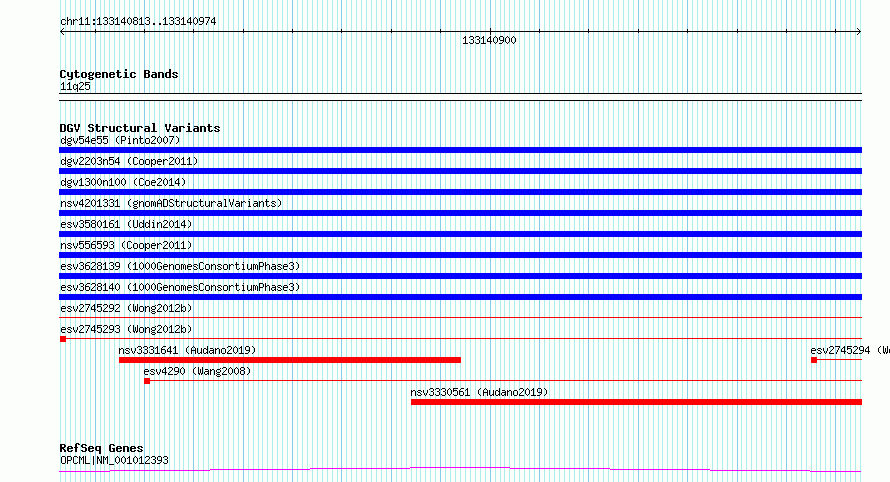Open the esv2745292 (Wong2012b) variant label

[x=126, y=308]
